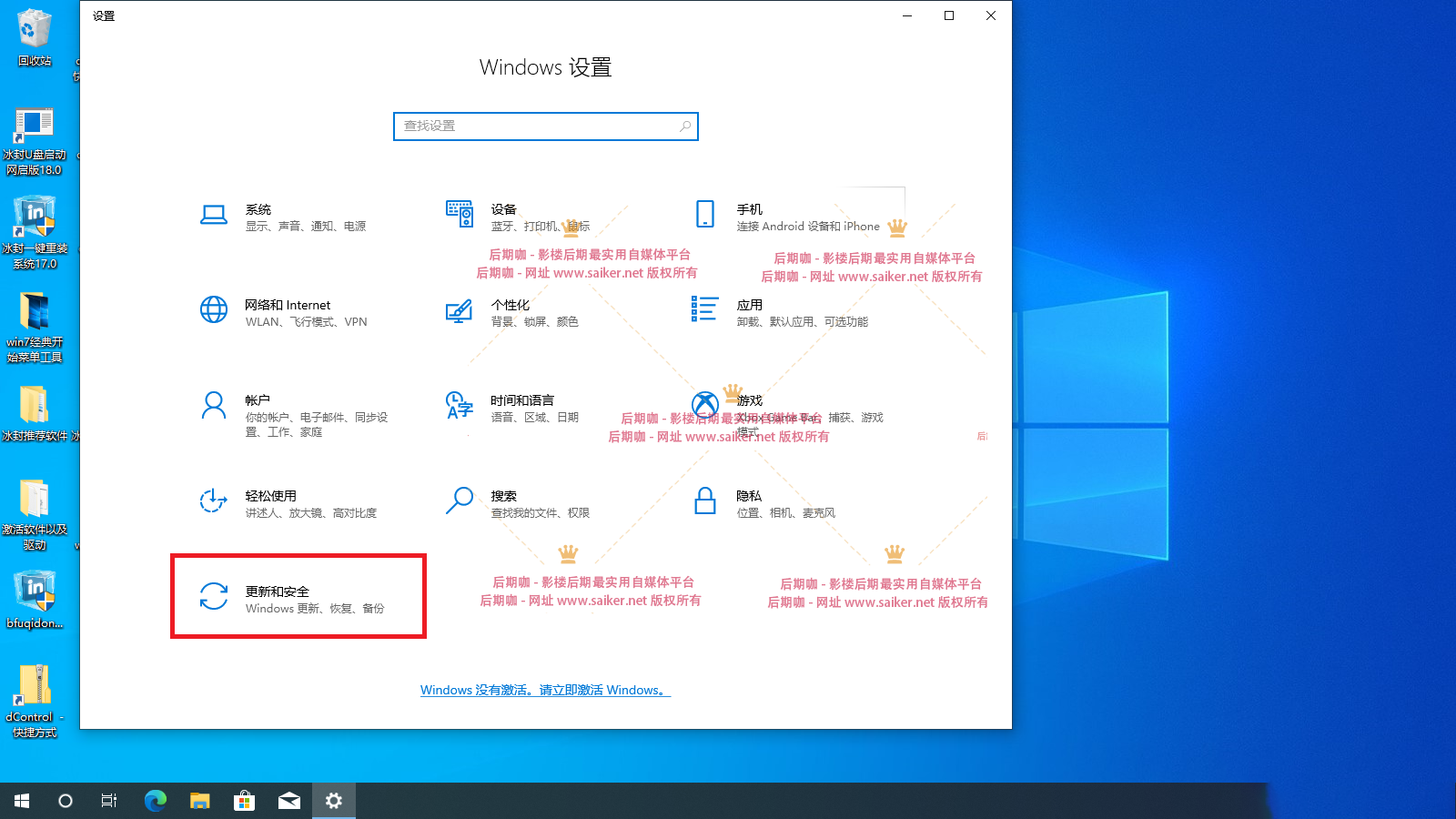
Task: Open the Mail app from taskbar
Action: (289, 801)
